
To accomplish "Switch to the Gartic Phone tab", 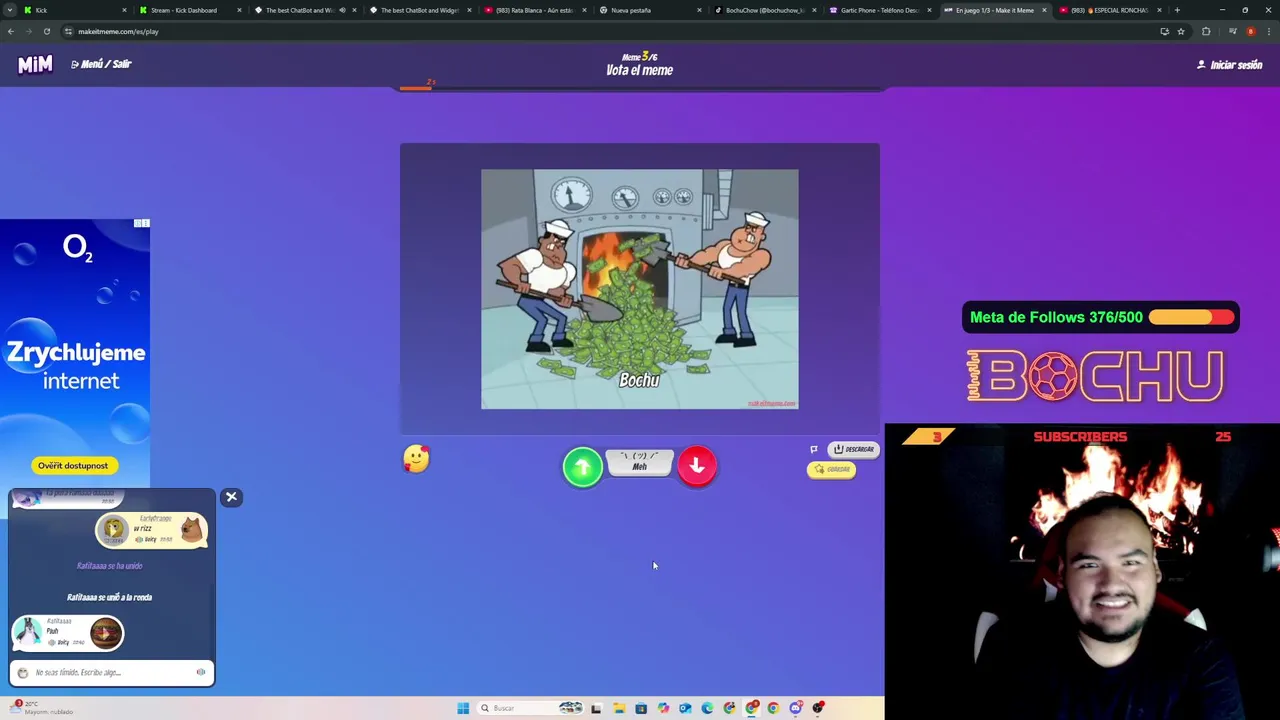I will pyautogui.click(x=880, y=10).
